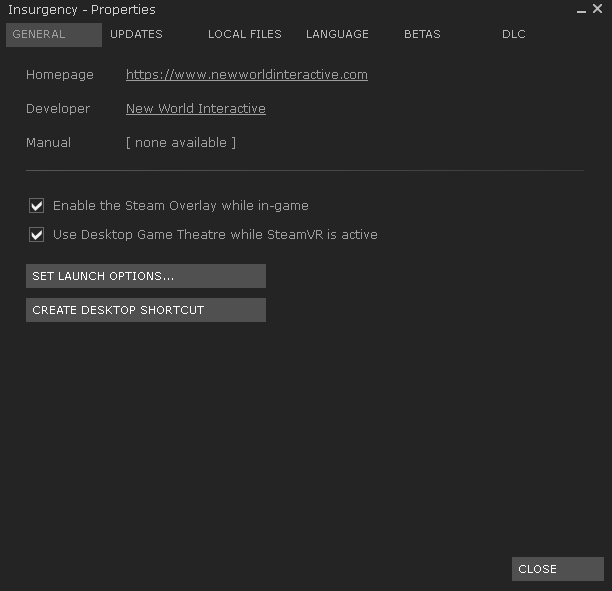Go to the Betas tab

pos(422,34)
